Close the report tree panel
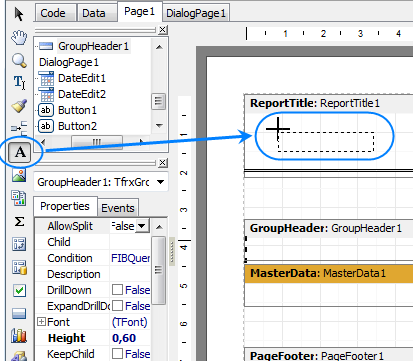This screenshot has width=413, height=361. pos(162,30)
